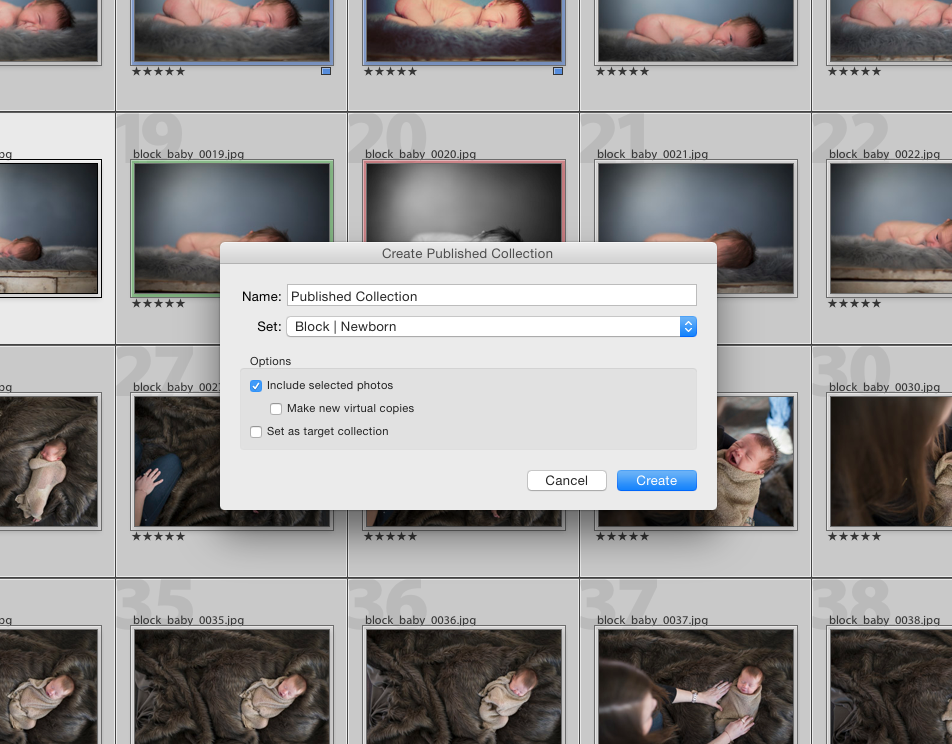
Task: Click the file name block_baby_0038.jpg
Action: coord(884,620)
